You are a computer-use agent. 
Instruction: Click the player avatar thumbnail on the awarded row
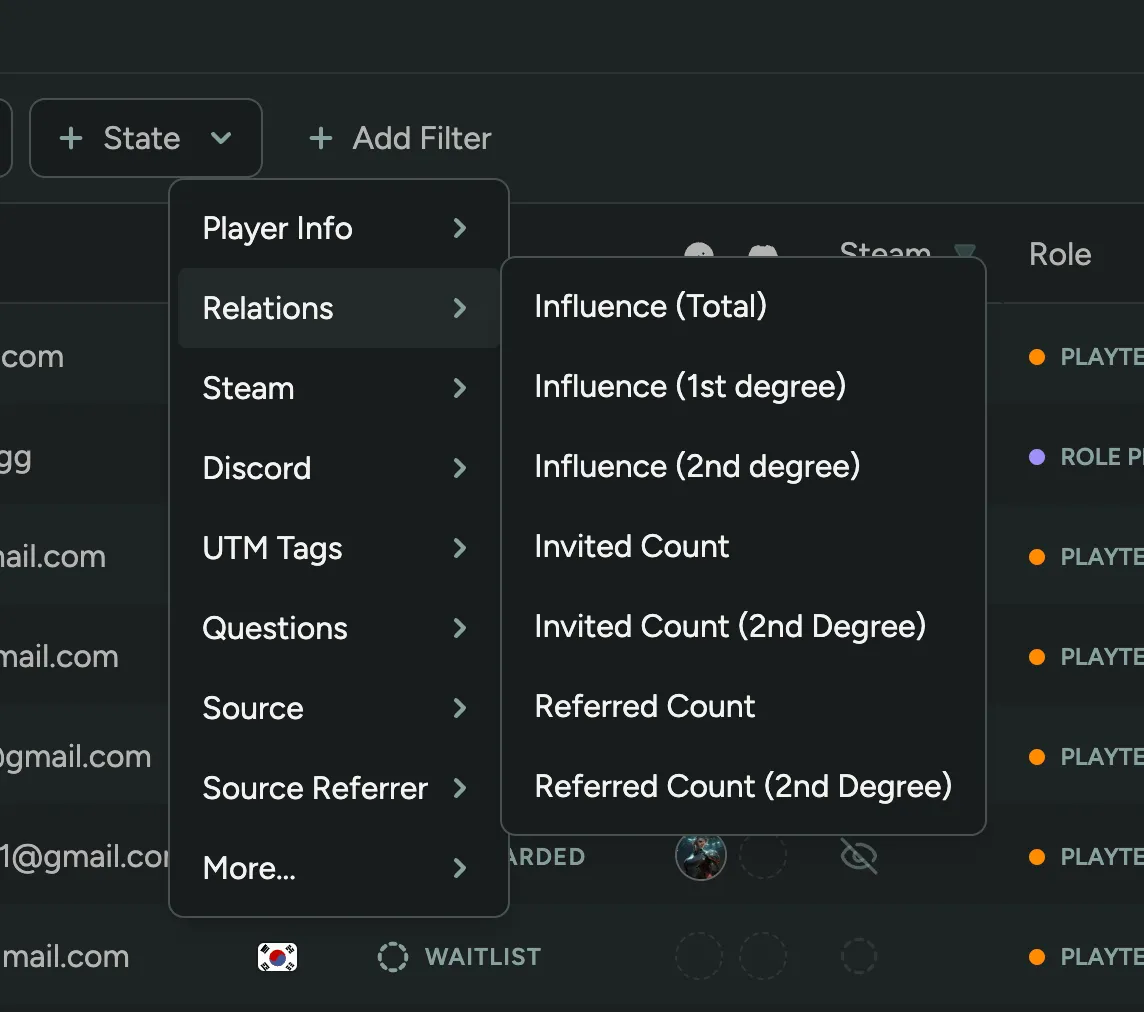(x=701, y=856)
